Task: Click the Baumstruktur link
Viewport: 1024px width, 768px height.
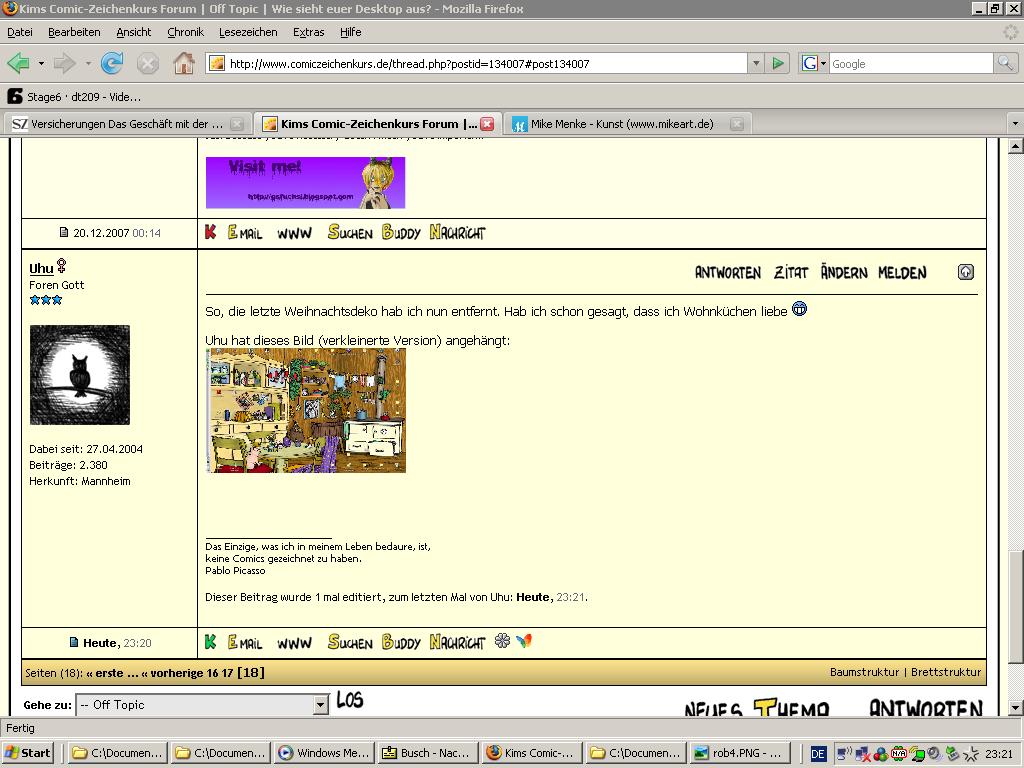Action: pos(864,672)
